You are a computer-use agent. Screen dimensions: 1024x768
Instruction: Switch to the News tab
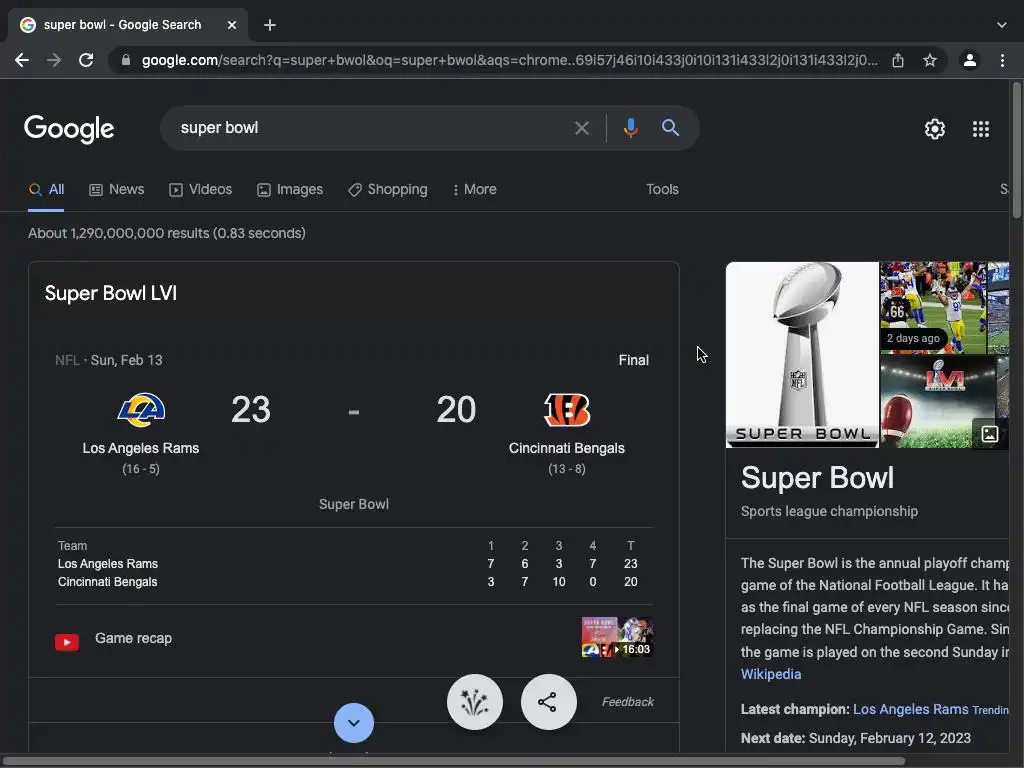coord(116,189)
